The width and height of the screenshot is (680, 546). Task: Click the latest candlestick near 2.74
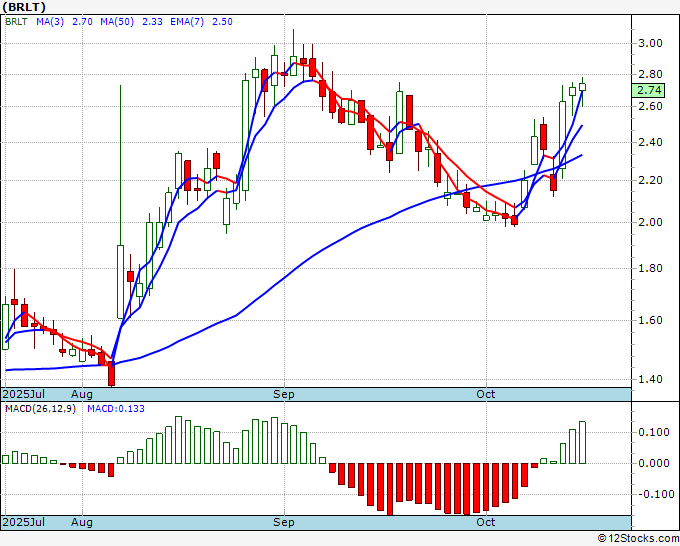582,87
